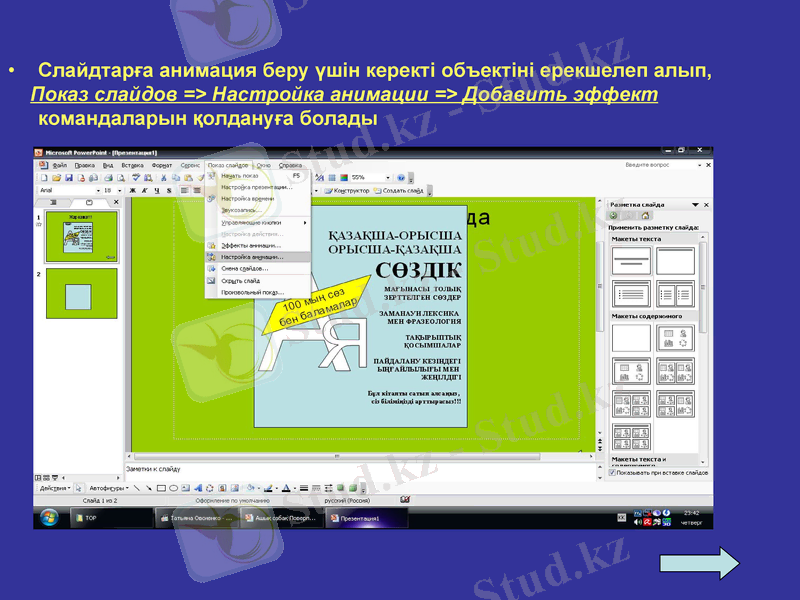Click the Создать слайд button
The image size is (800, 600).
(x=403, y=190)
